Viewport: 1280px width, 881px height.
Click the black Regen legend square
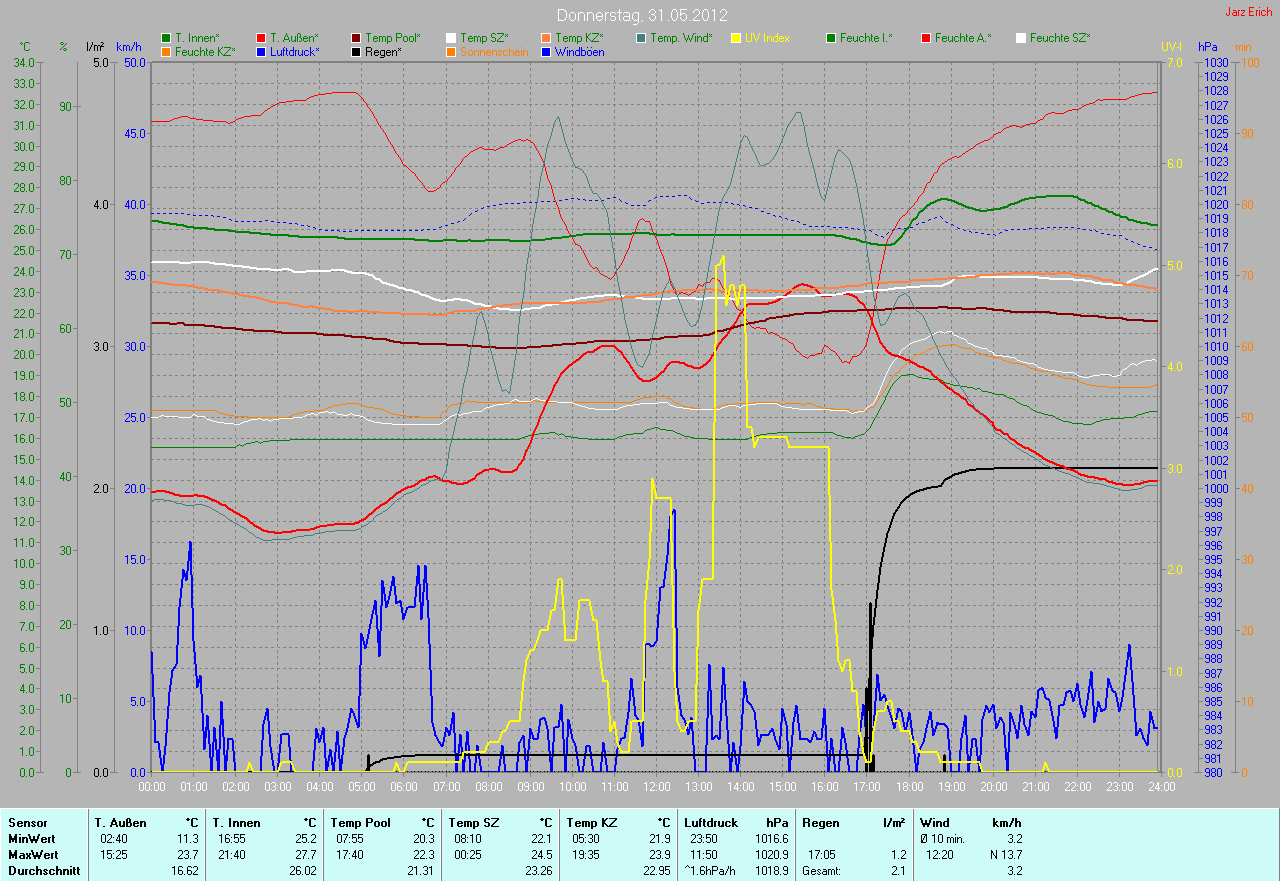[356, 52]
